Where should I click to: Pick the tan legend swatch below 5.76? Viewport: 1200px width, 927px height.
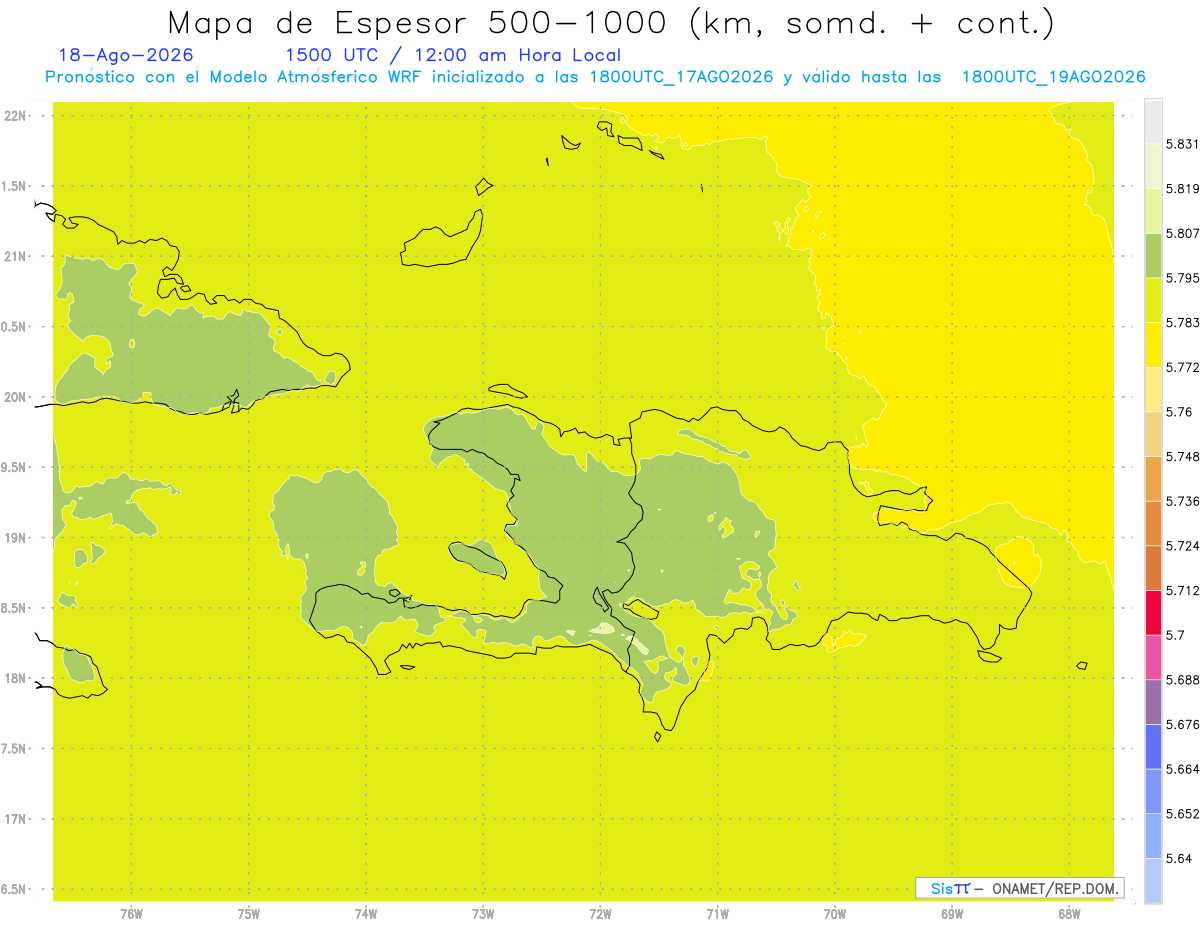(x=1153, y=434)
